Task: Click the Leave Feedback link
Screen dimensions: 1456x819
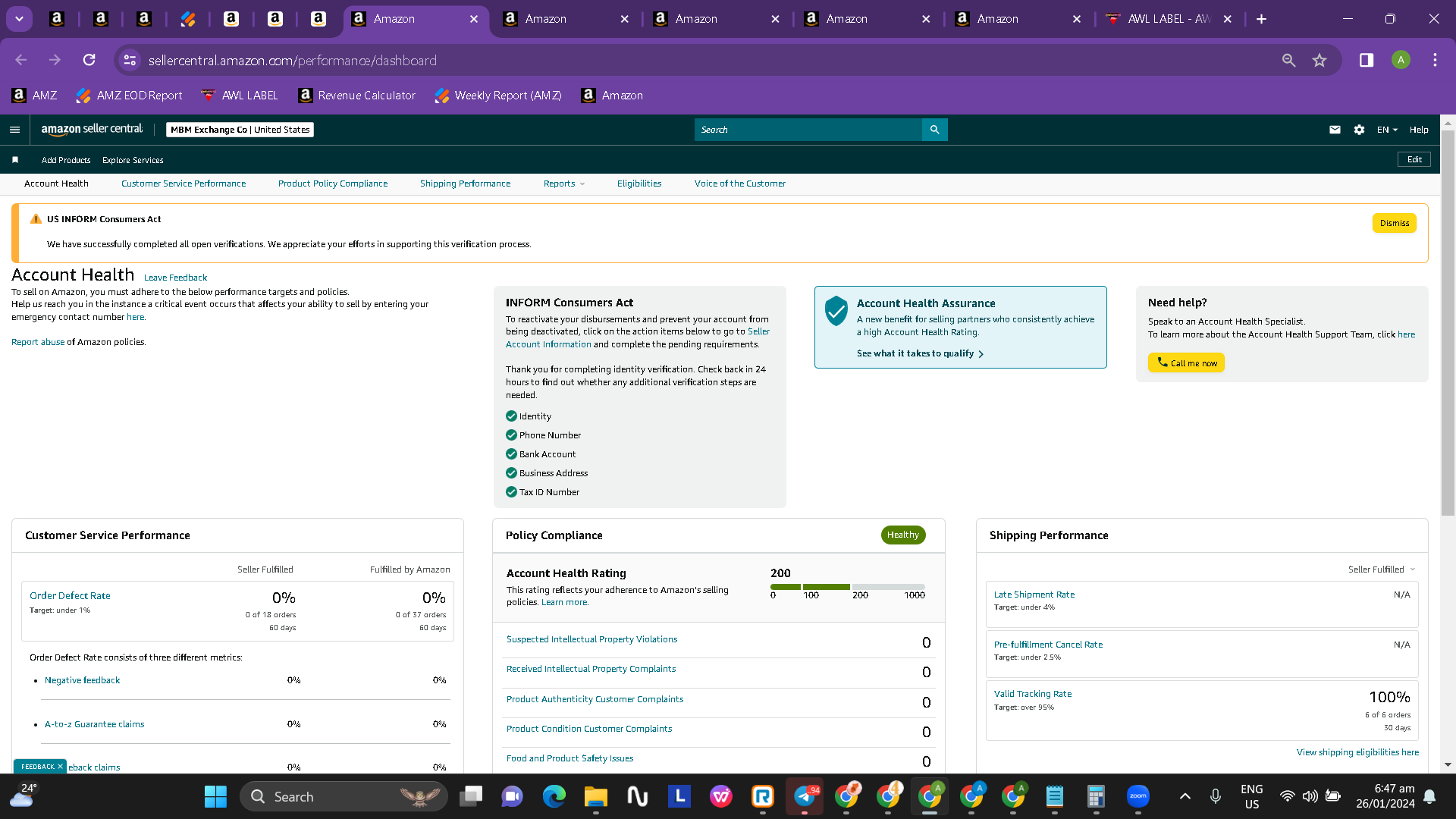Action: click(x=175, y=278)
